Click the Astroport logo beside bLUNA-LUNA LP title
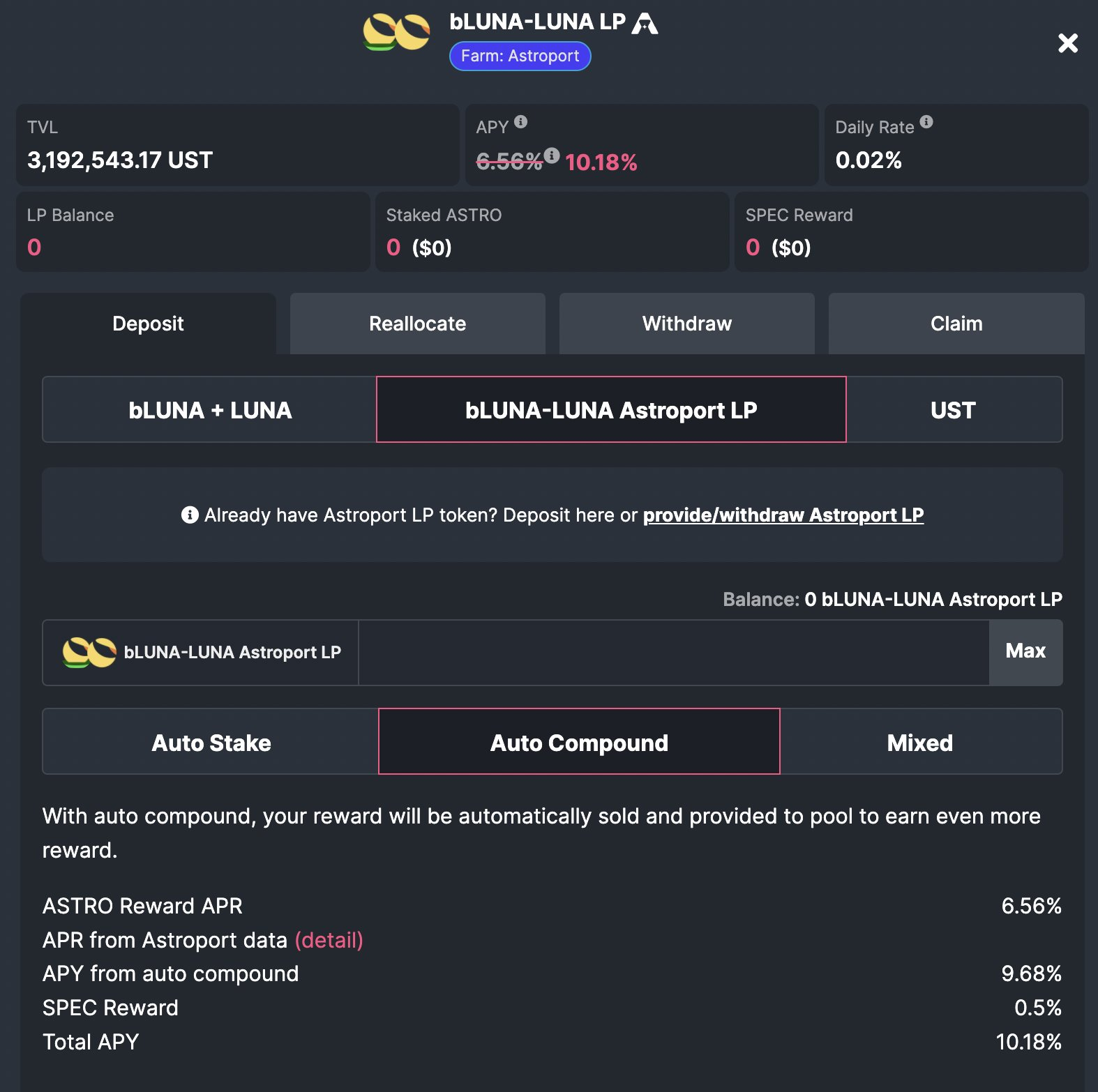 coord(645,23)
